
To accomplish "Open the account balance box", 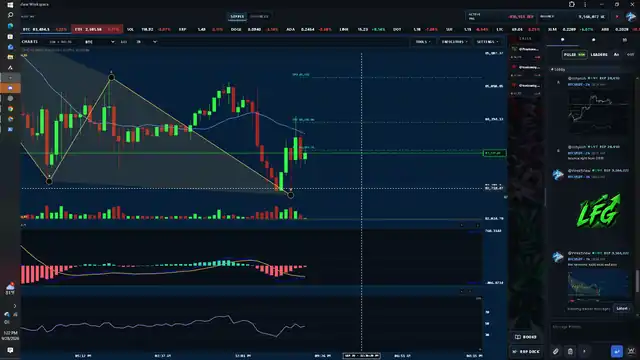I will tap(574, 17).
